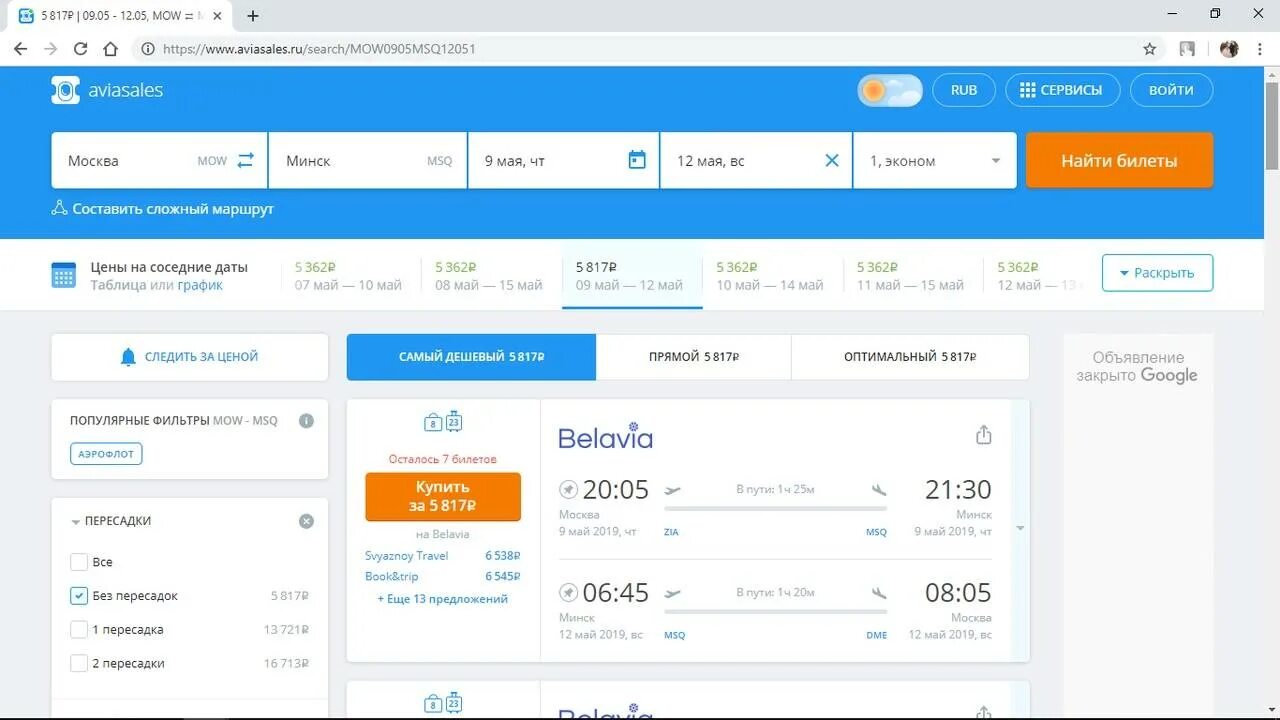
Task: Check the Все transfers checkbox
Action: (79, 562)
